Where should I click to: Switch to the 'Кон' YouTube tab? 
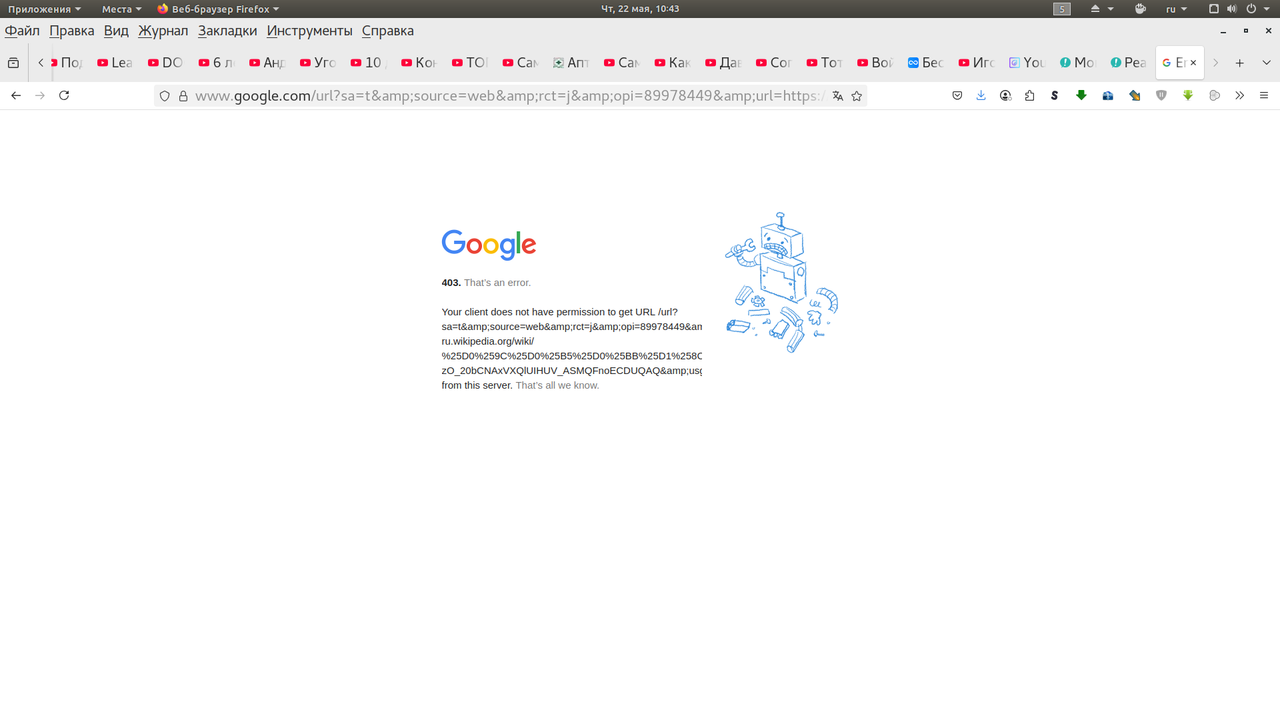[x=420, y=62]
